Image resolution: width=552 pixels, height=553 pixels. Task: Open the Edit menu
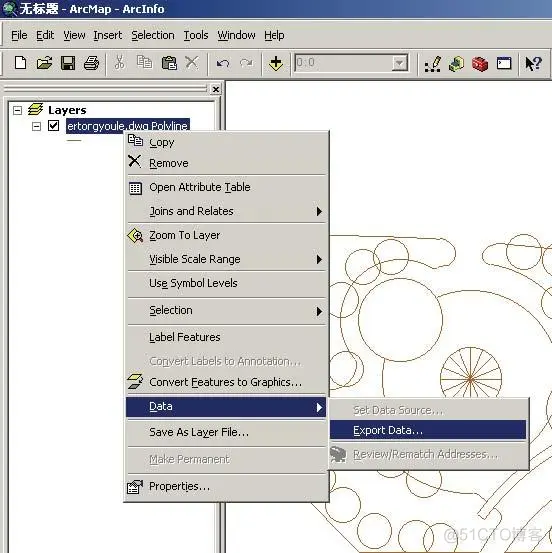pyautogui.click(x=45, y=35)
